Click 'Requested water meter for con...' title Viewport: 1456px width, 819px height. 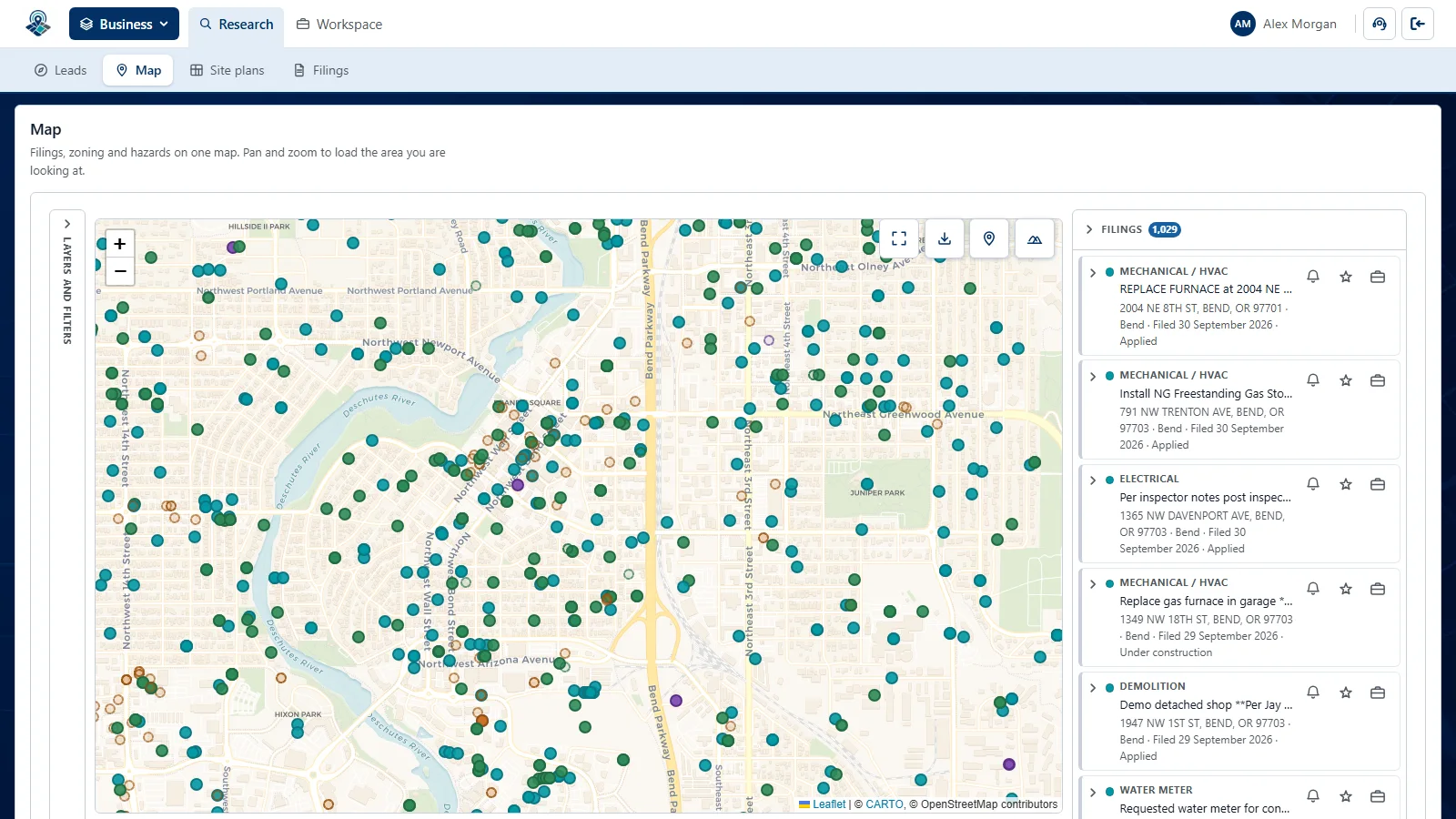1205,808
